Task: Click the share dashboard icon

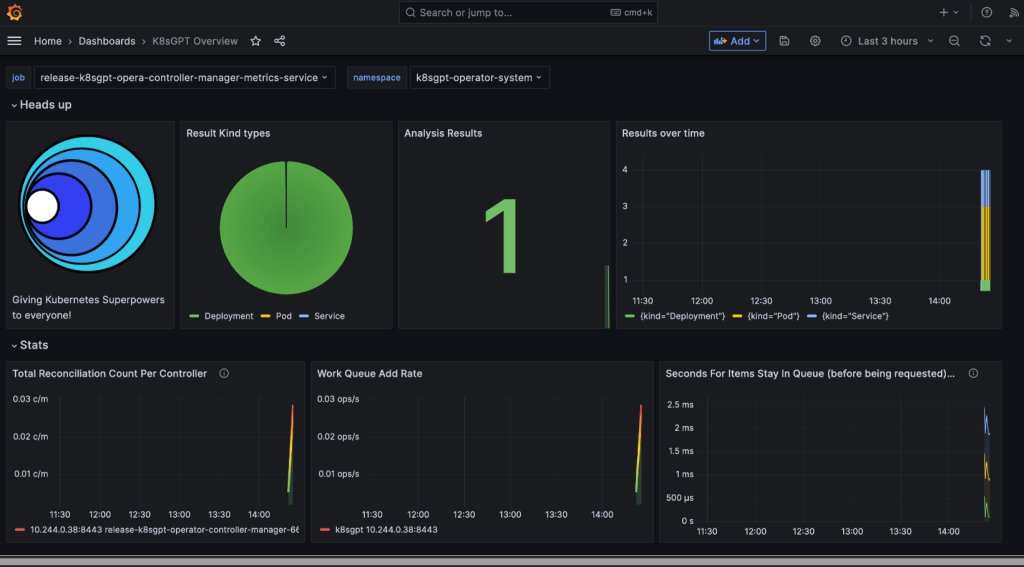Action: [280, 41]
